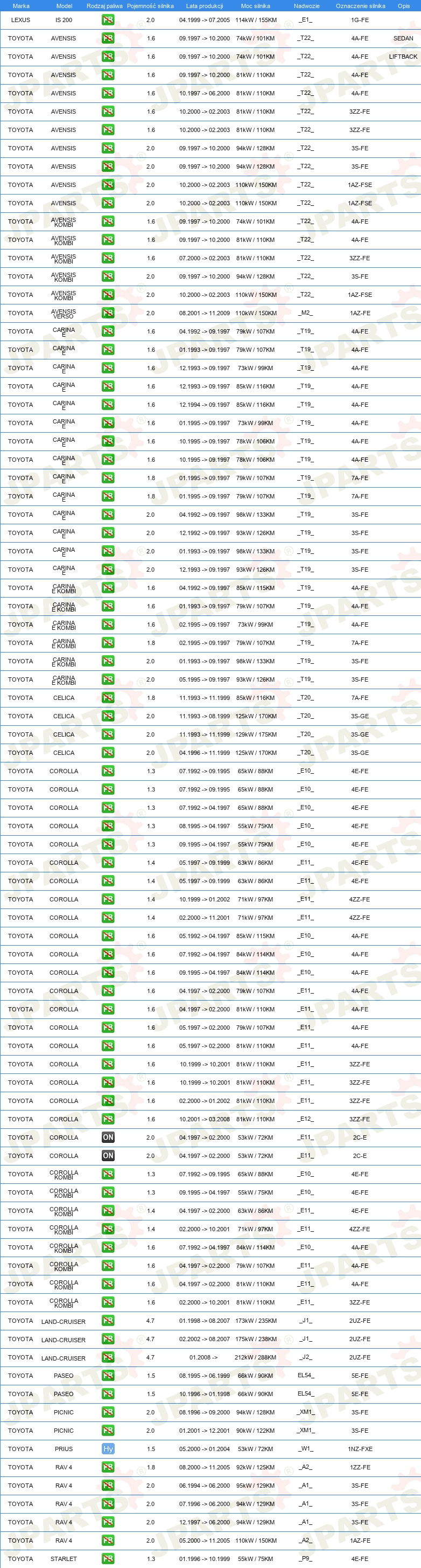Select the '1NZ-FXE' engine code cell
This screenshot has width=421, height=1568.
point(360,1449)
